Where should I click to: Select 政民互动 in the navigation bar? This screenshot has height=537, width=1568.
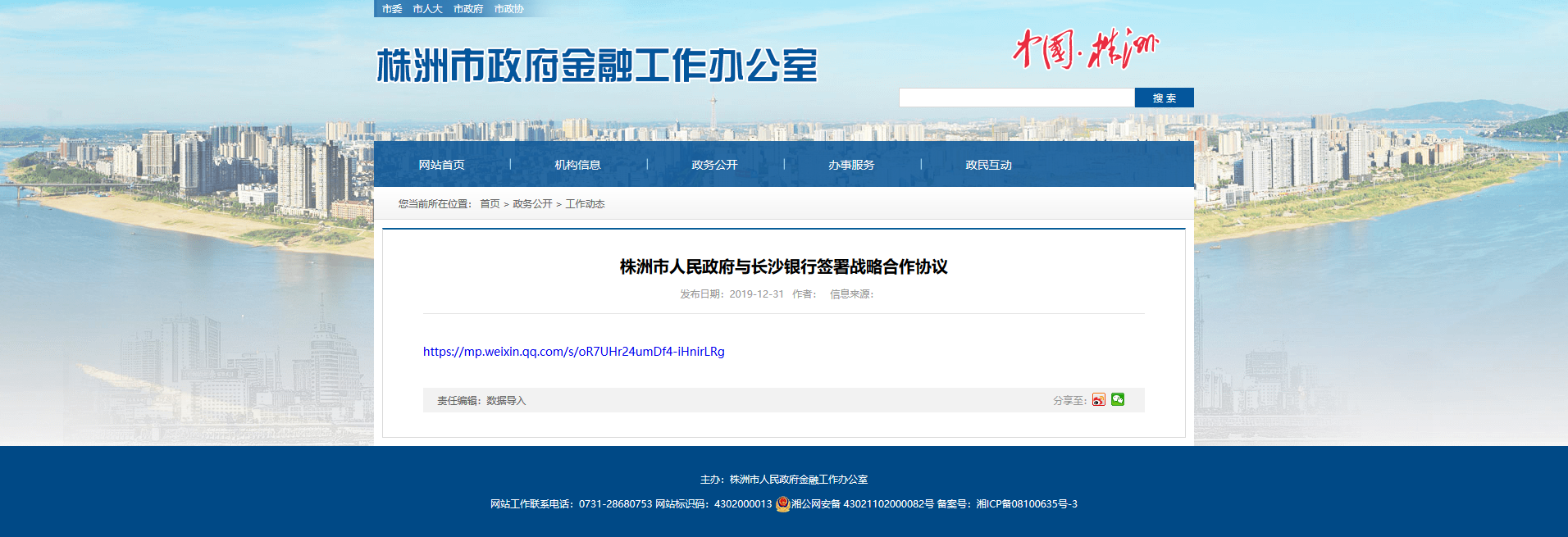point(988,165)
